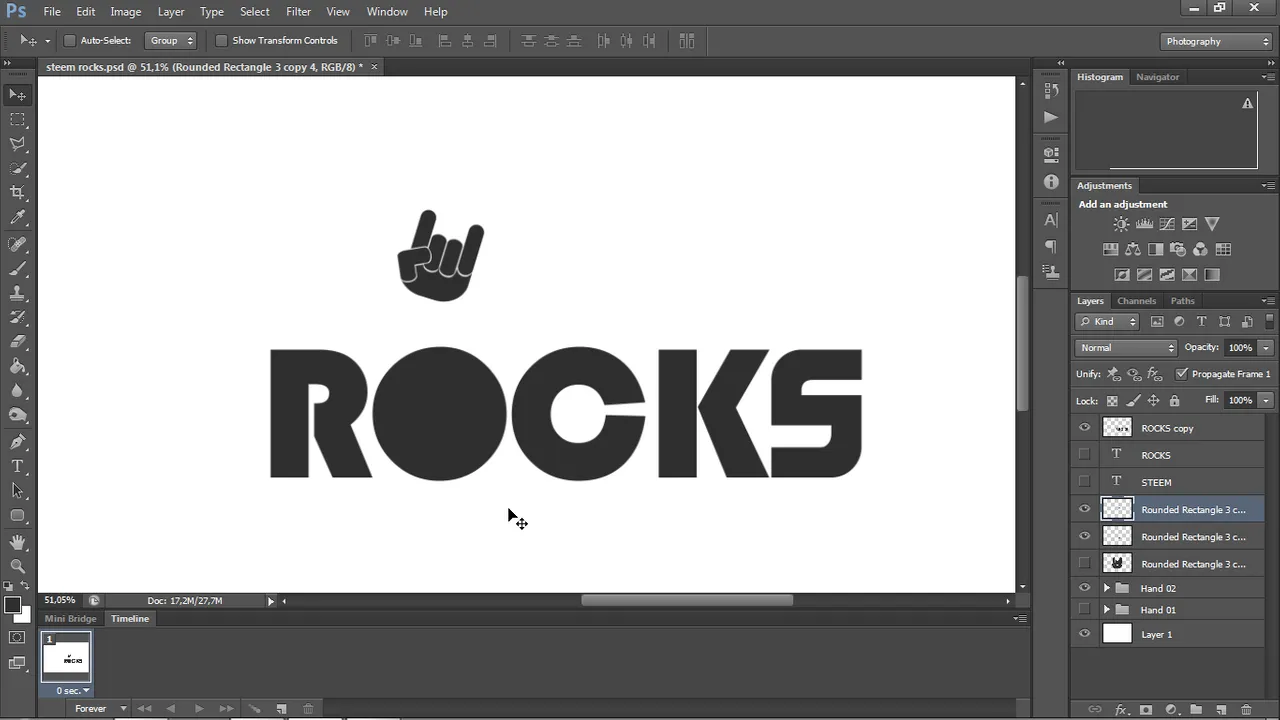
Task: Select the Polygonal Lasso tool
Action: [18, 144]
